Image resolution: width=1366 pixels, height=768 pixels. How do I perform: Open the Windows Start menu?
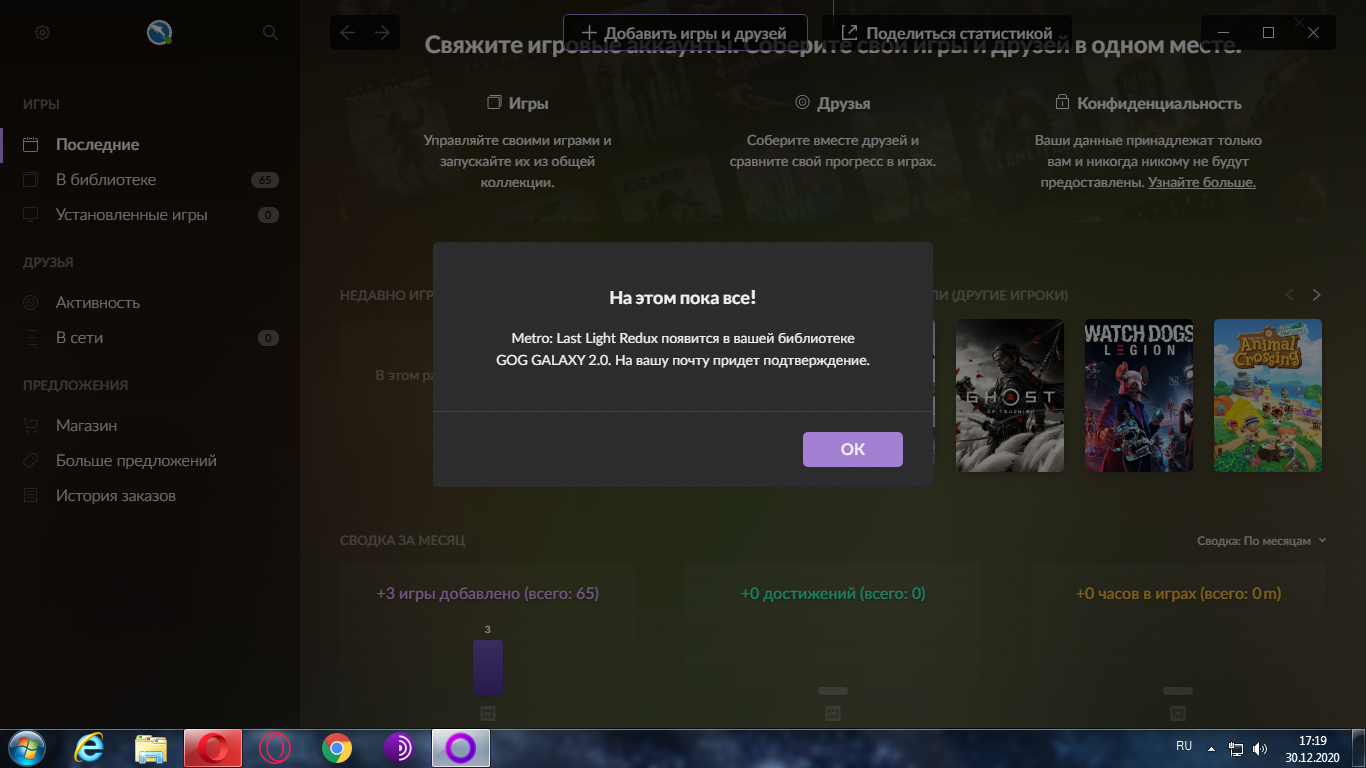tap(25, 747)
